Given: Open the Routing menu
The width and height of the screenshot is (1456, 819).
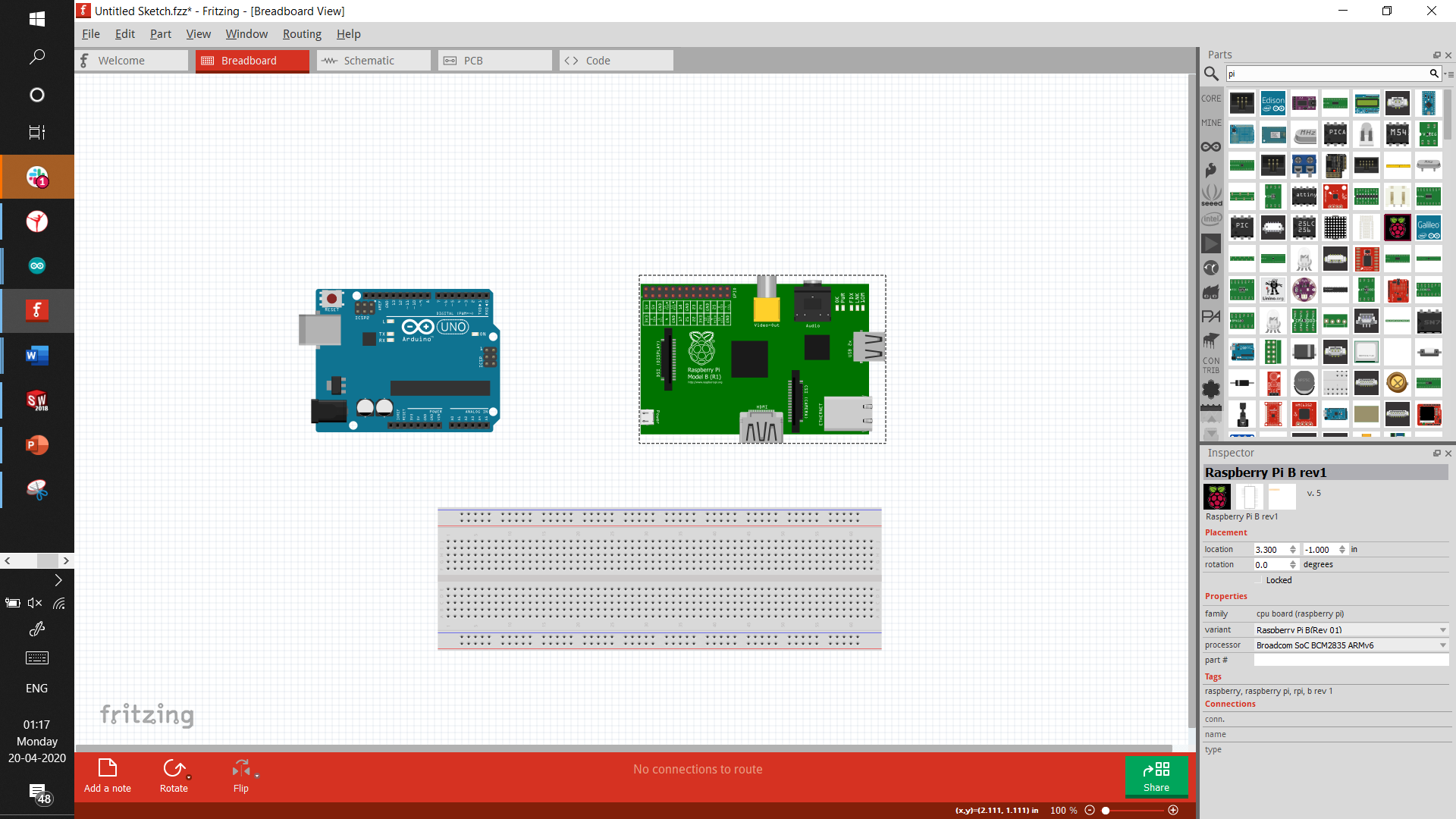Looking at the screenshot, I should [x=302, y=34].
